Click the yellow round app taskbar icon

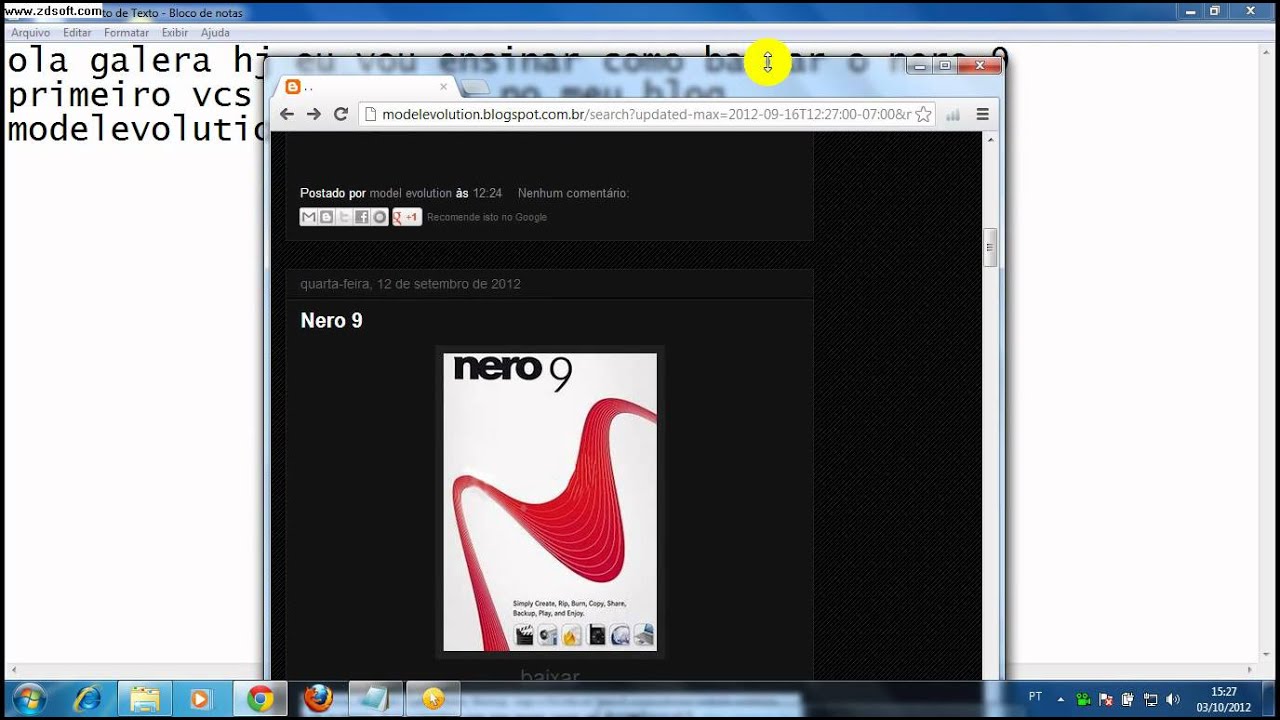point(434,699)
